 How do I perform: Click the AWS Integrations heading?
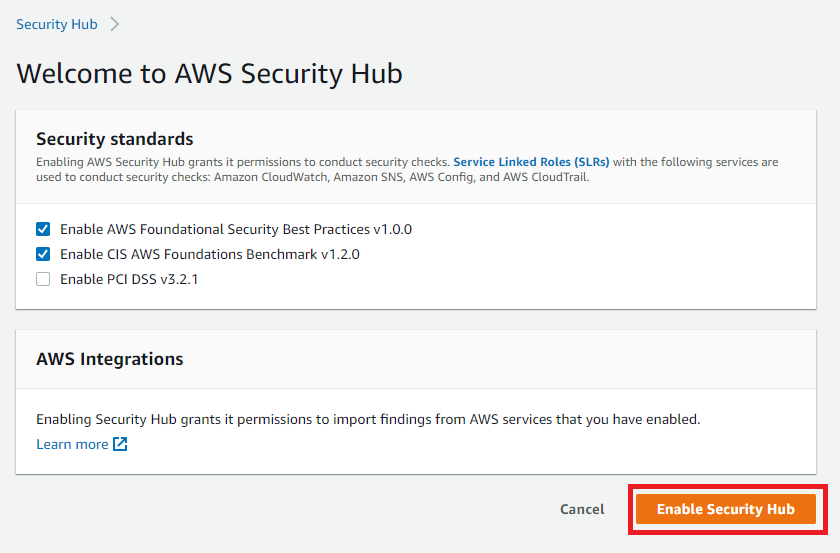[x=110, y=359]
